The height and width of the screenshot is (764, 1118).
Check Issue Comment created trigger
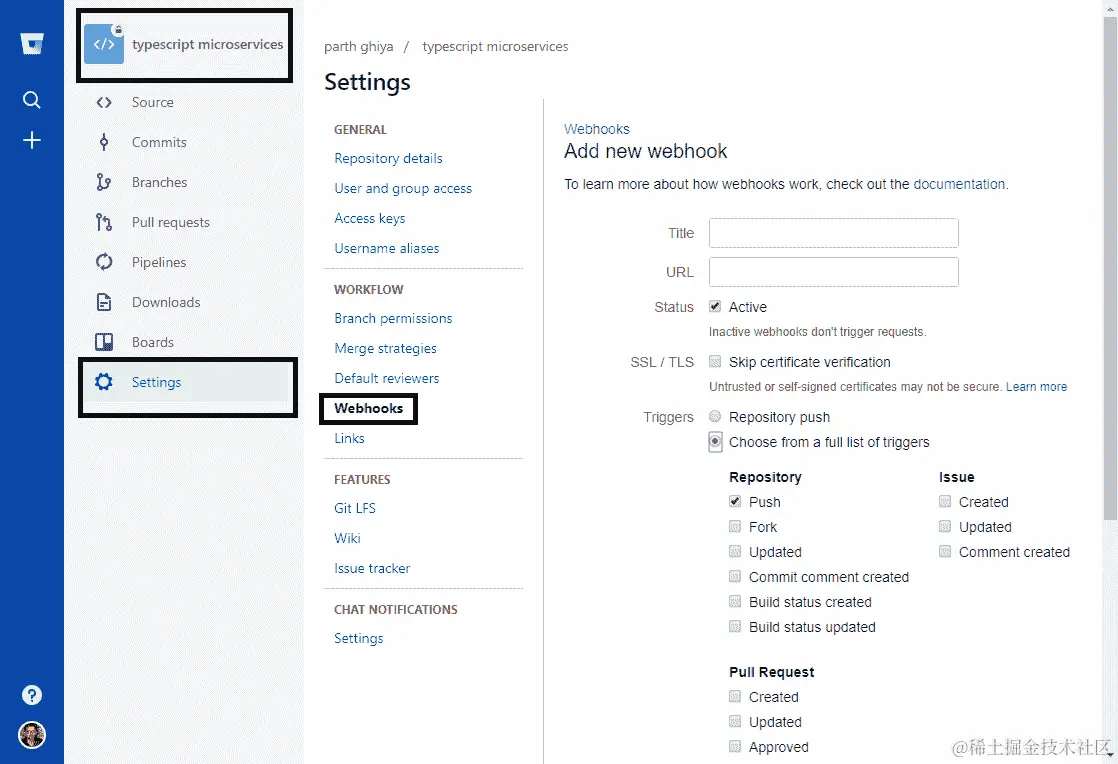pos(945,551)
